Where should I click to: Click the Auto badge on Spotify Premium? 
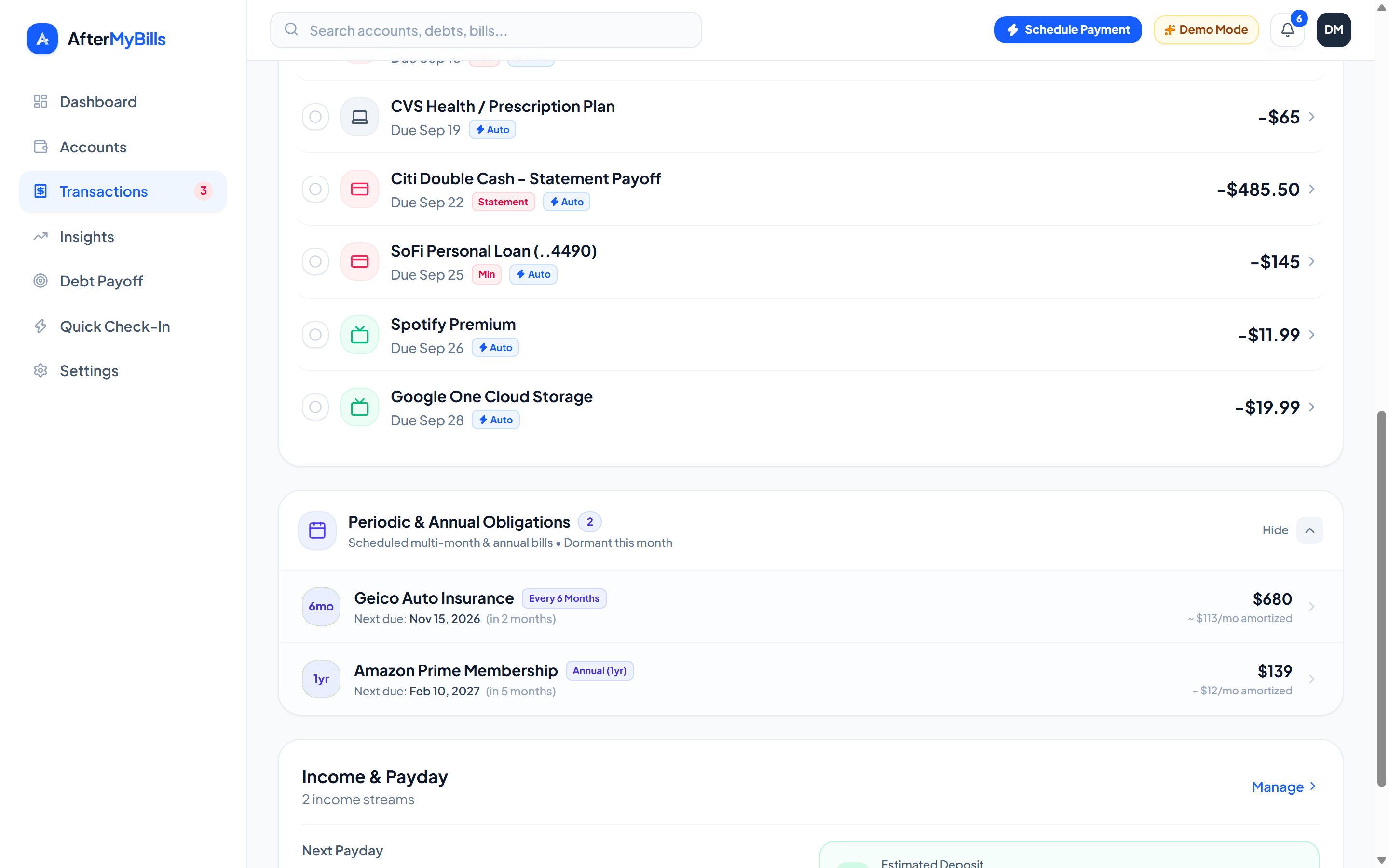(495, 347)
